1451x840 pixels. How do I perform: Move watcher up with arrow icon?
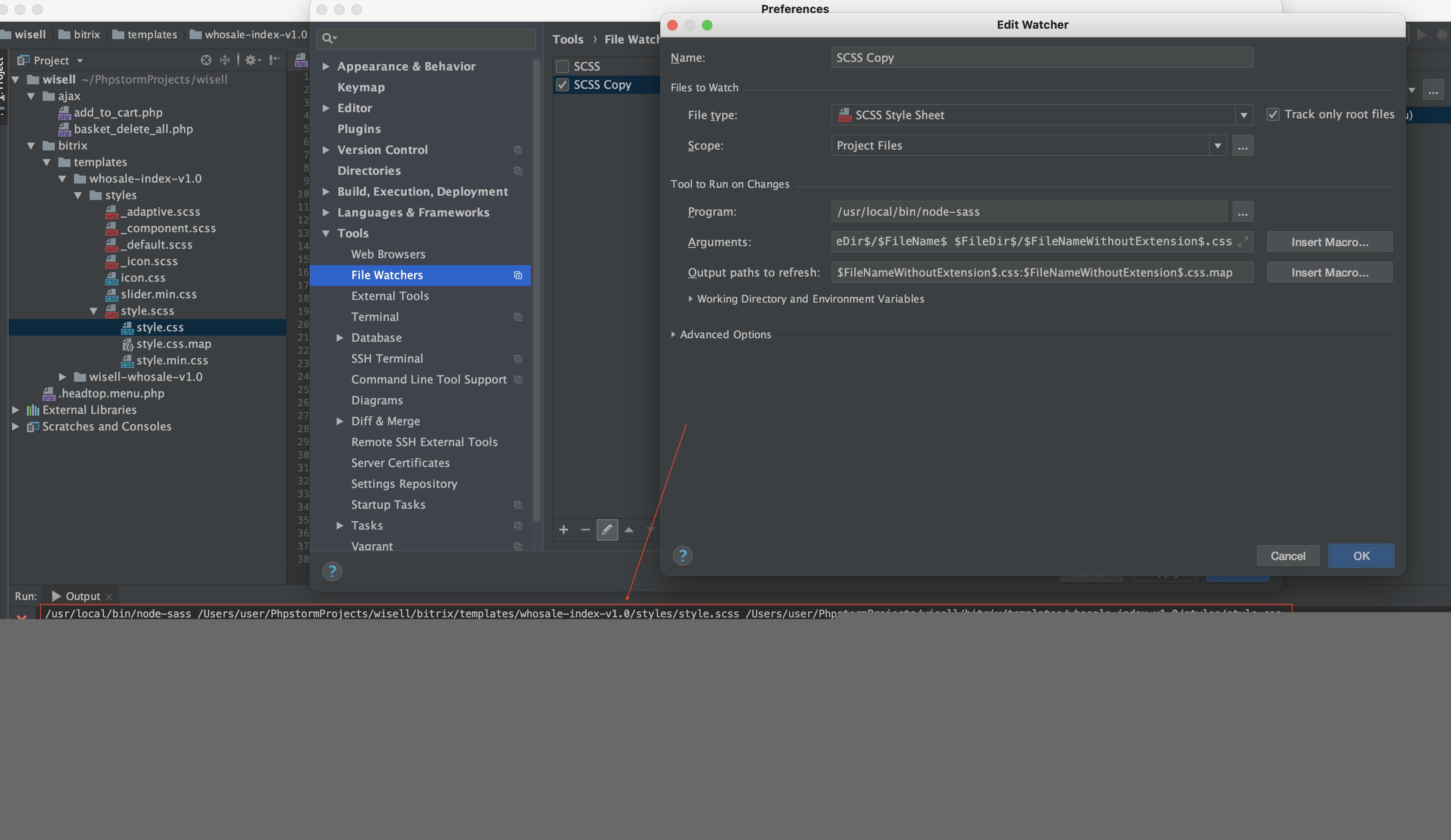coord(629,530)
